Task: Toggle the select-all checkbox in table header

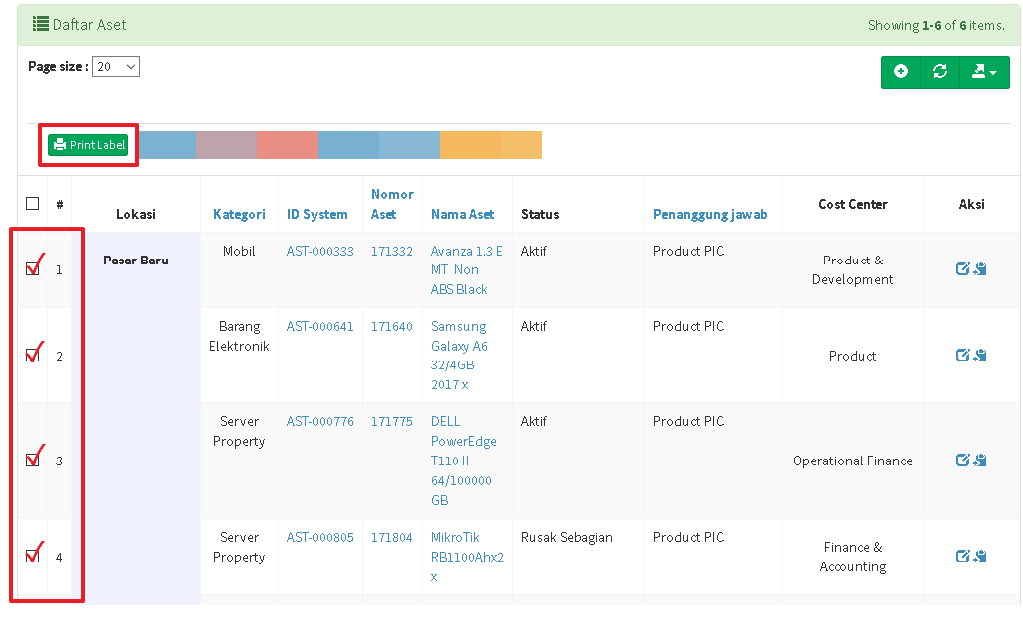Action: coord(33,204)
